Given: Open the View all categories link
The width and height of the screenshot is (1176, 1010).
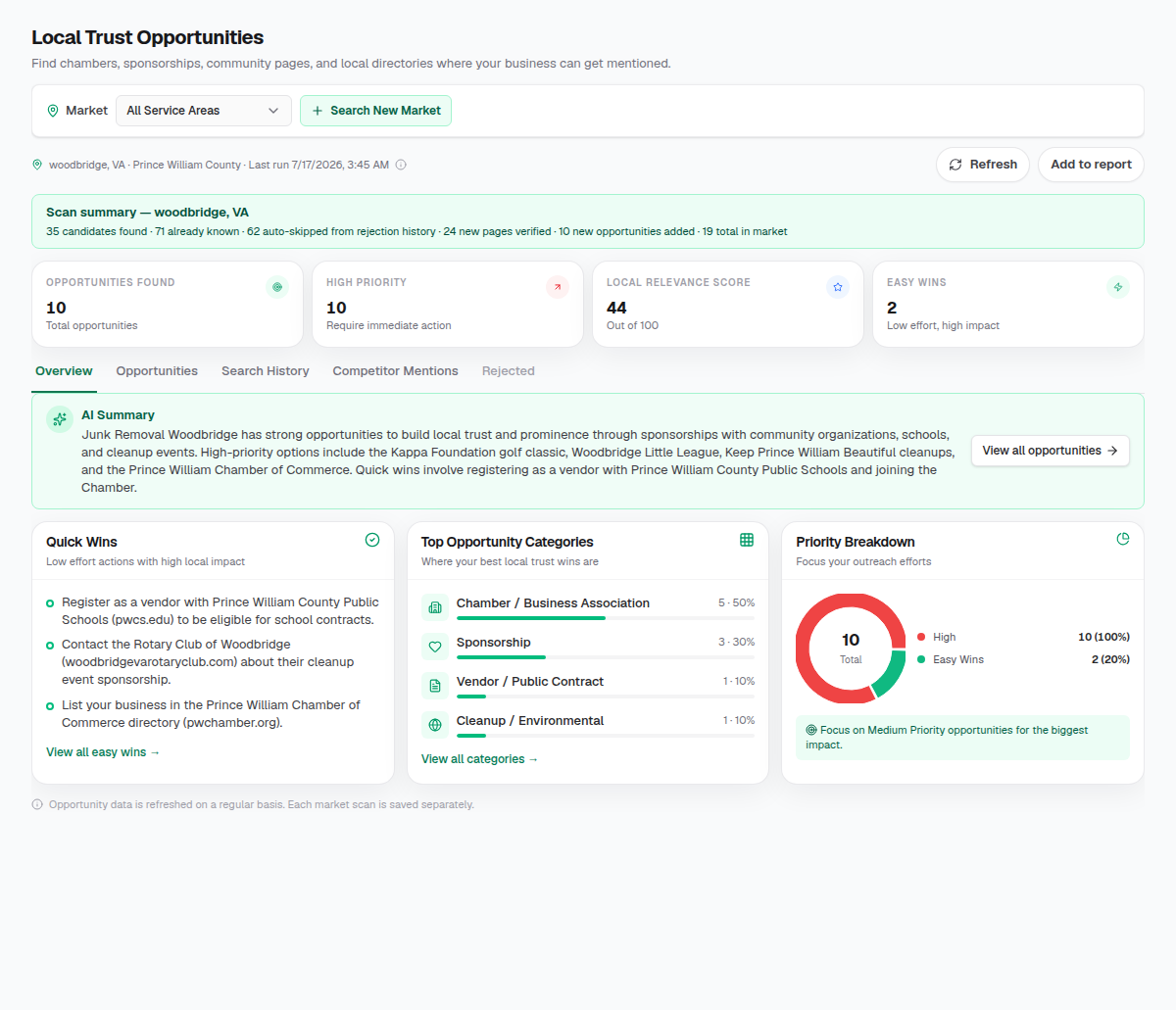Looking at the screenshot, I should (480, 759).
